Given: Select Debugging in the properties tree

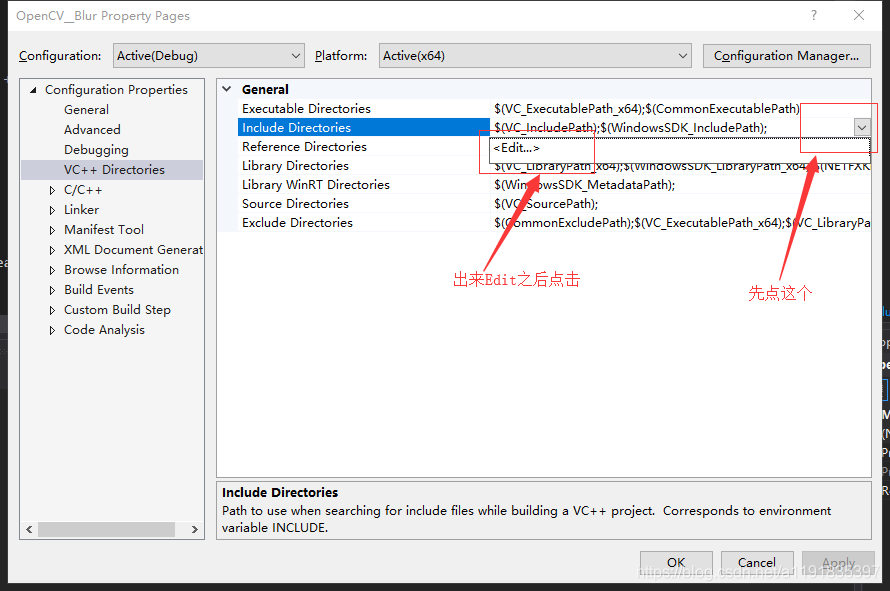Looking at the screenshot, I should (96, 150).
